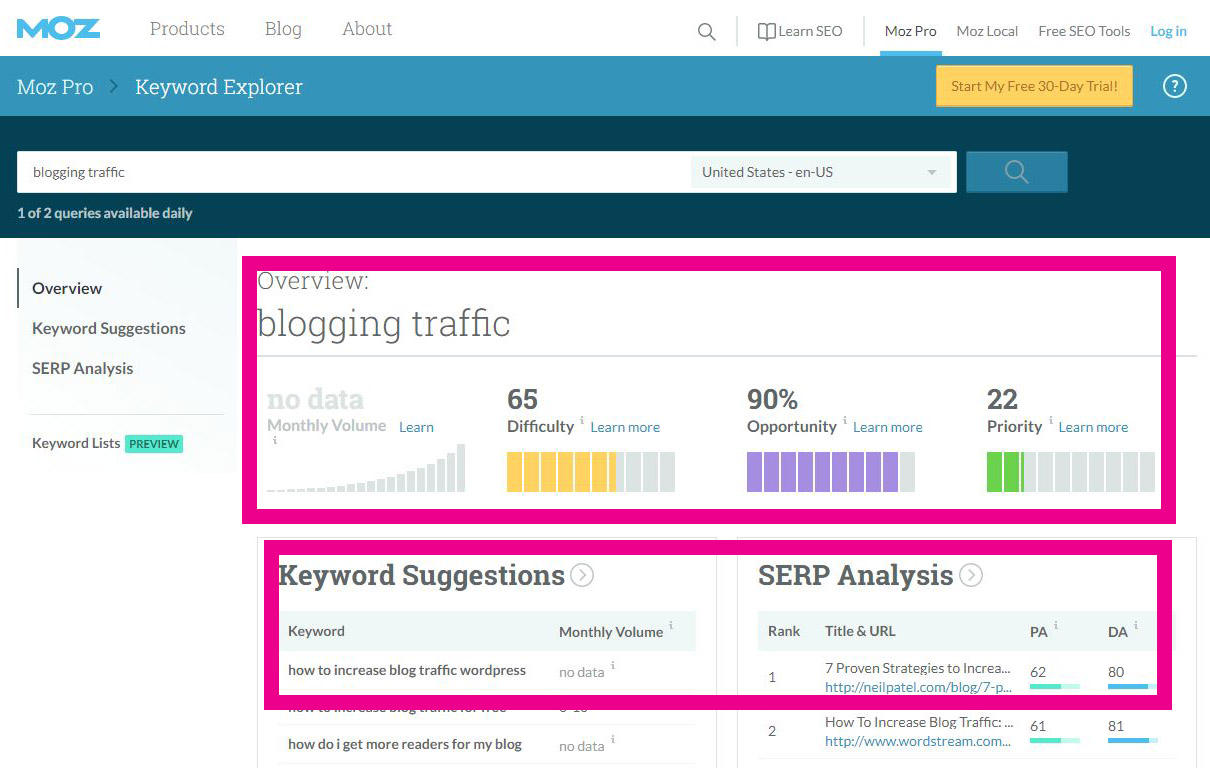This screenshot has width=1210, height=768.
Task: Click Learn more next to Difficulty
Action: point(625,427)
